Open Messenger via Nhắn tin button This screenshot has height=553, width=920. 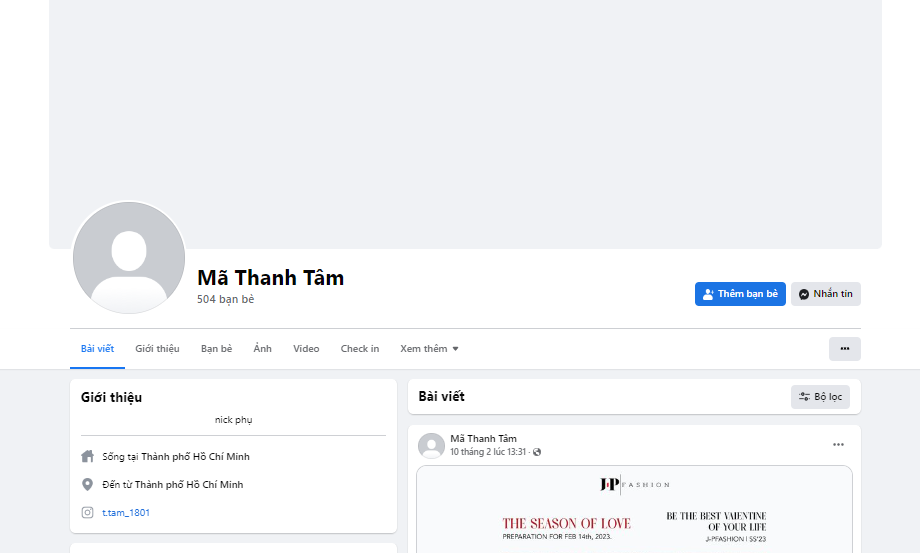point(825,294)
